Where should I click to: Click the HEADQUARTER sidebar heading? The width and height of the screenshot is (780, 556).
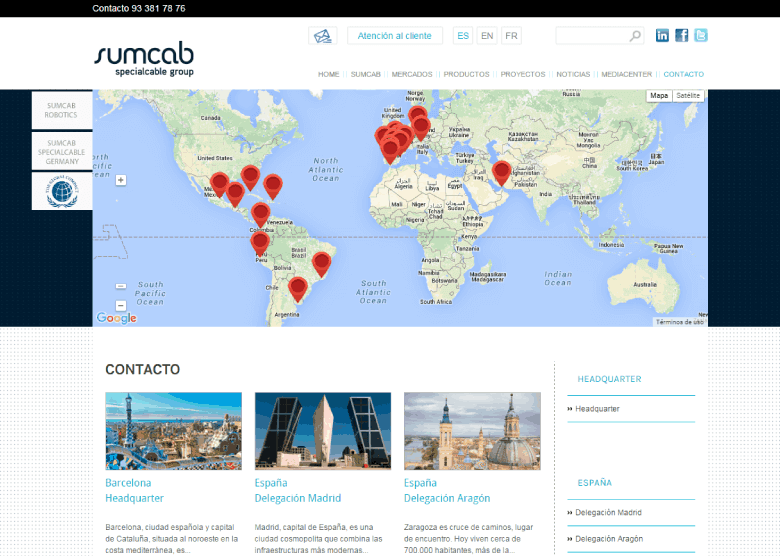(x=609, y=379)
